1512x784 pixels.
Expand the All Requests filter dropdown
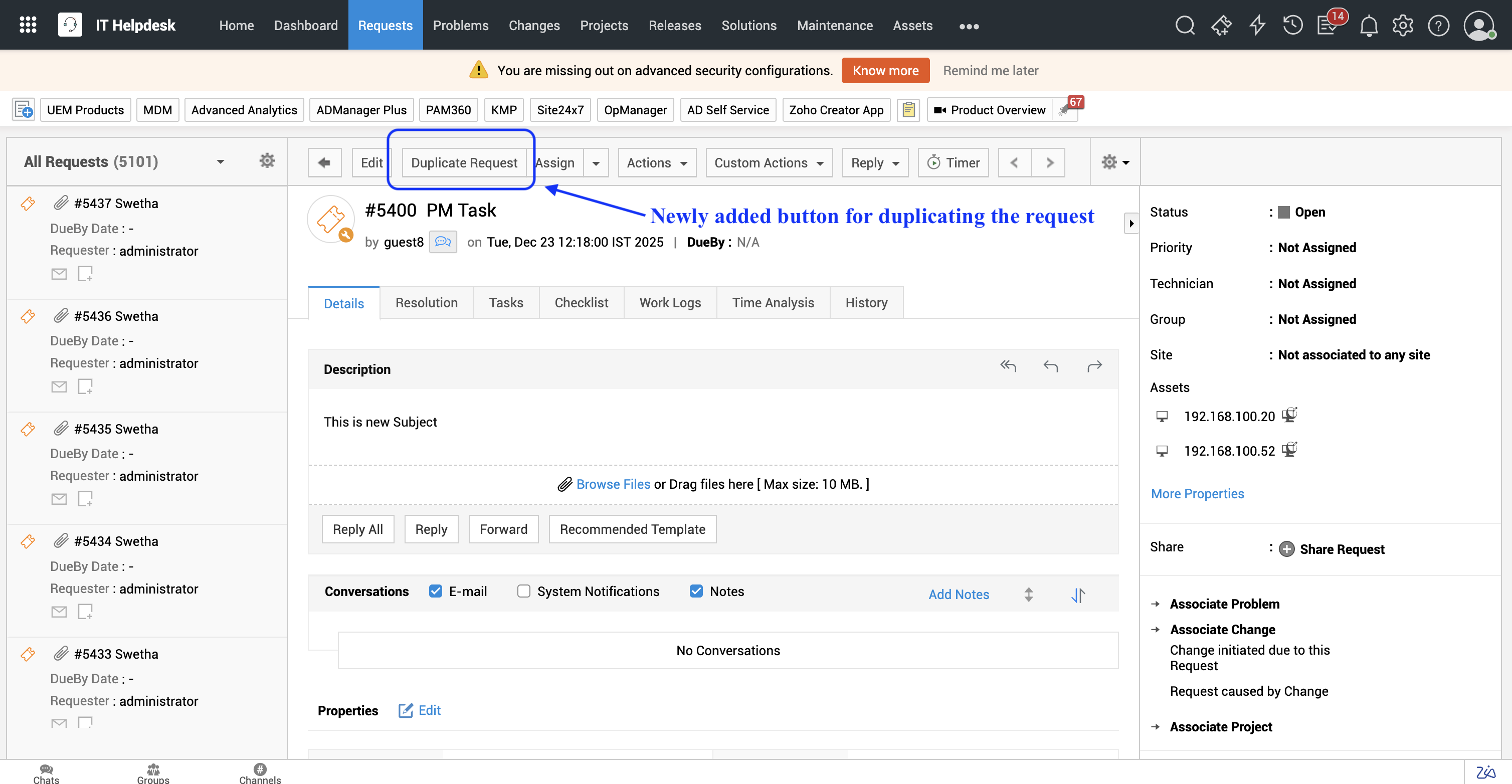pos(220,161)
